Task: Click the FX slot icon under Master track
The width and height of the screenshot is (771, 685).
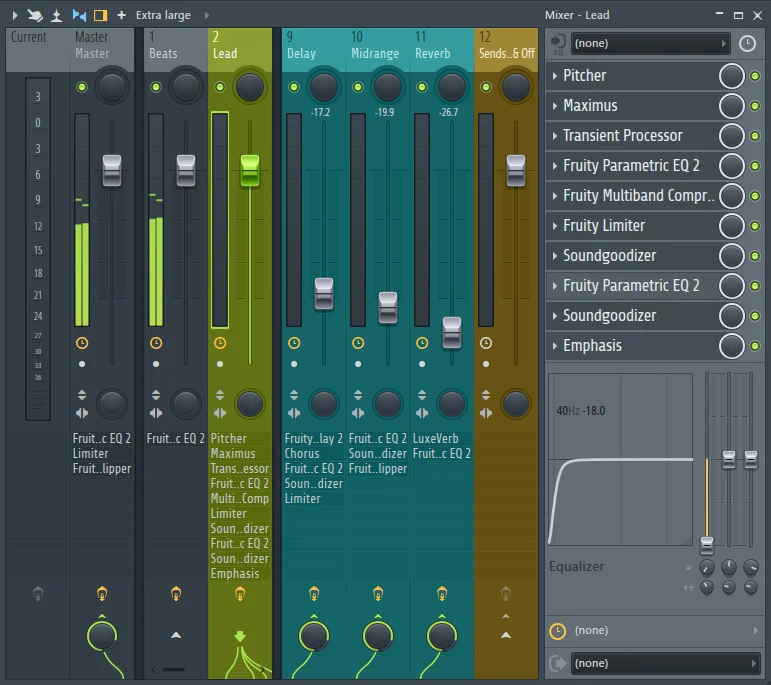Action: (102, 594)
